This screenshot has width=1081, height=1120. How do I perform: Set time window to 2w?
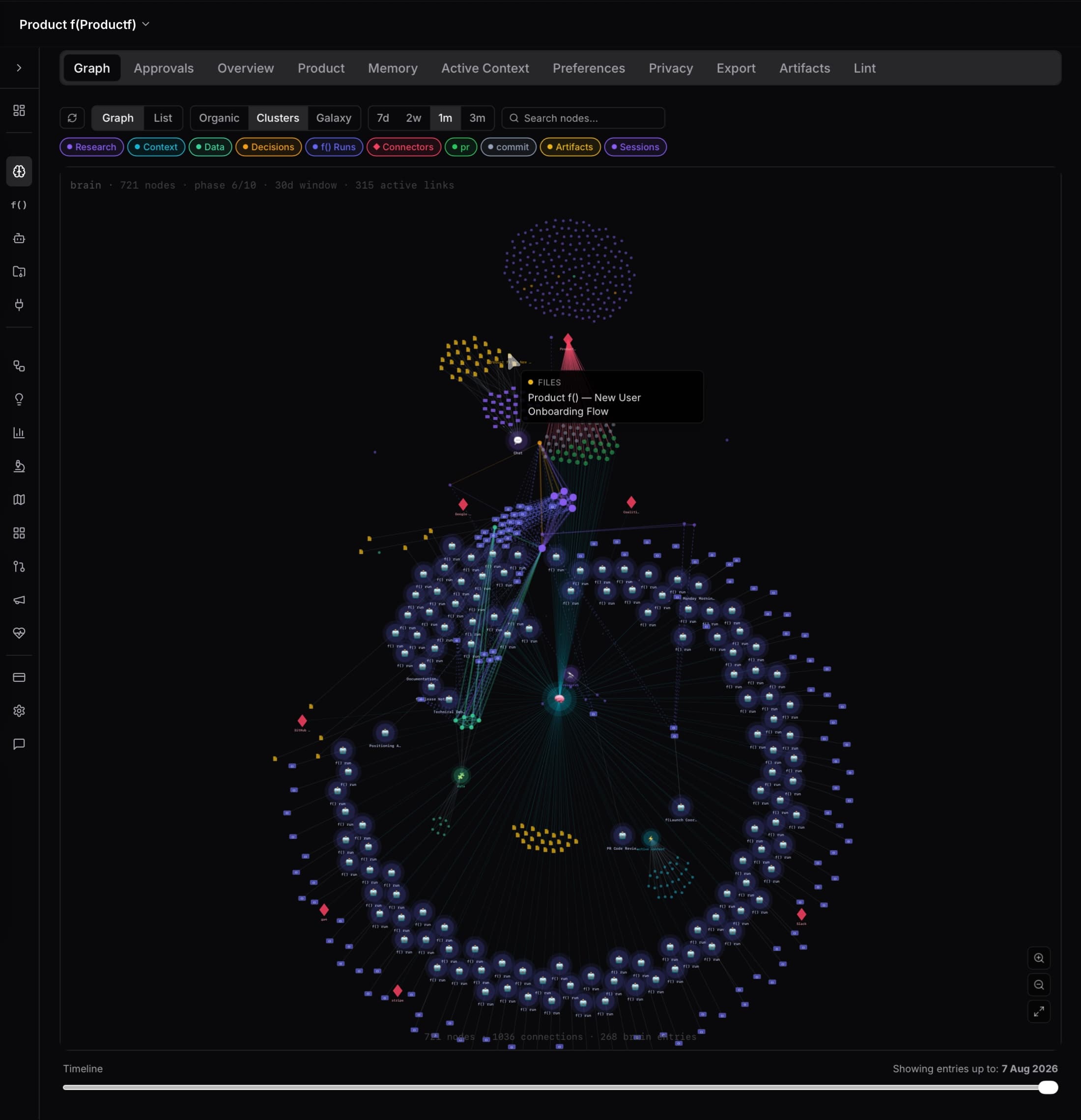pos(413,118)
